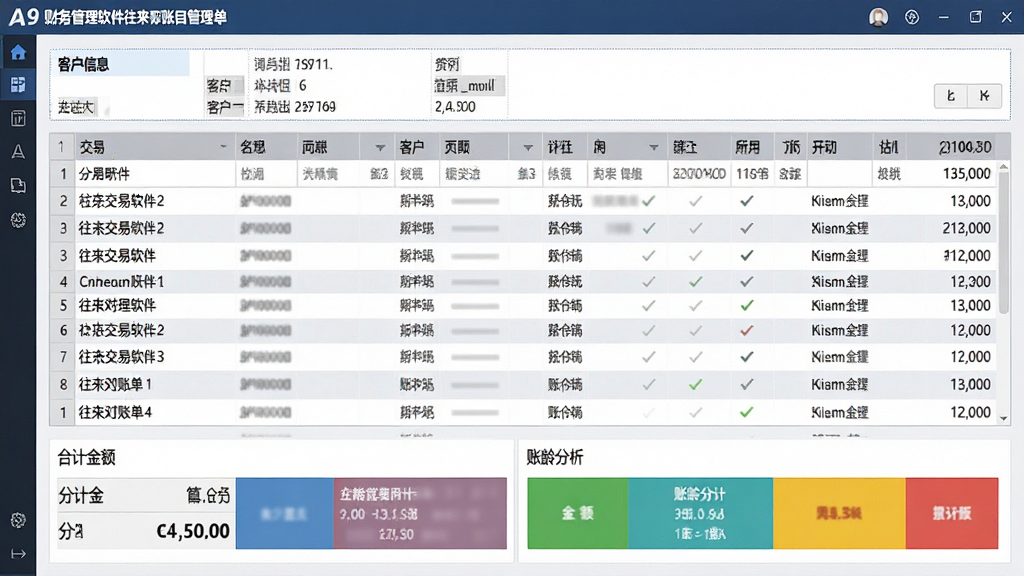1024x576 pixels.
Task: Click the blue summary block
Action: pos(285,513)
